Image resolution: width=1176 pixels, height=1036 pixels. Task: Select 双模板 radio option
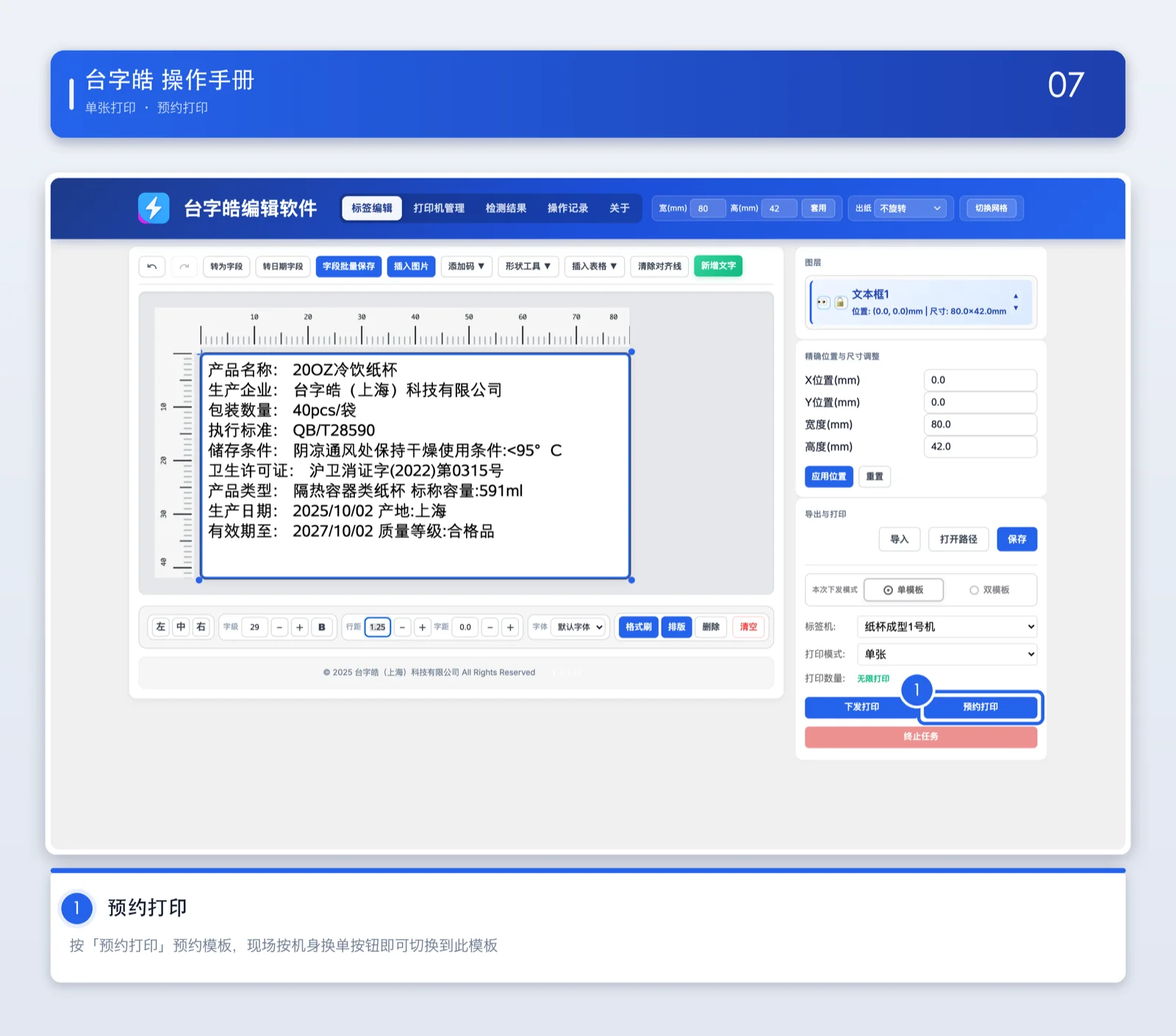(989, 590)
